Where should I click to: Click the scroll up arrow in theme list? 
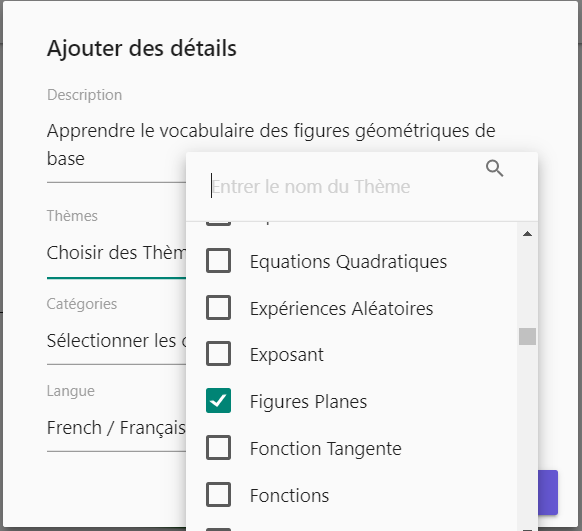pos(527,234)
